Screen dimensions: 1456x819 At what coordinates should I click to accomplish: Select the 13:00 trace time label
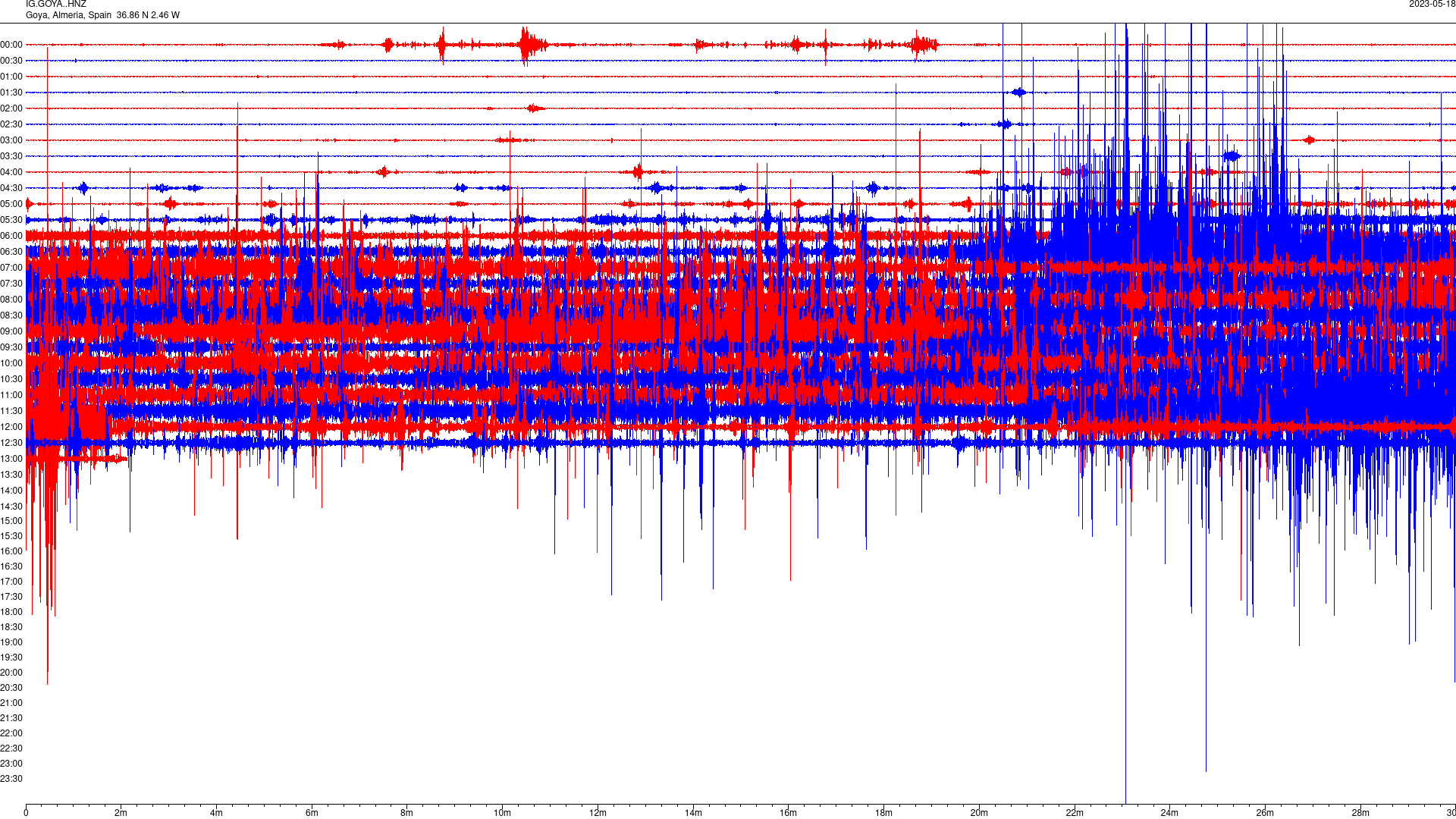coord(11,459)
